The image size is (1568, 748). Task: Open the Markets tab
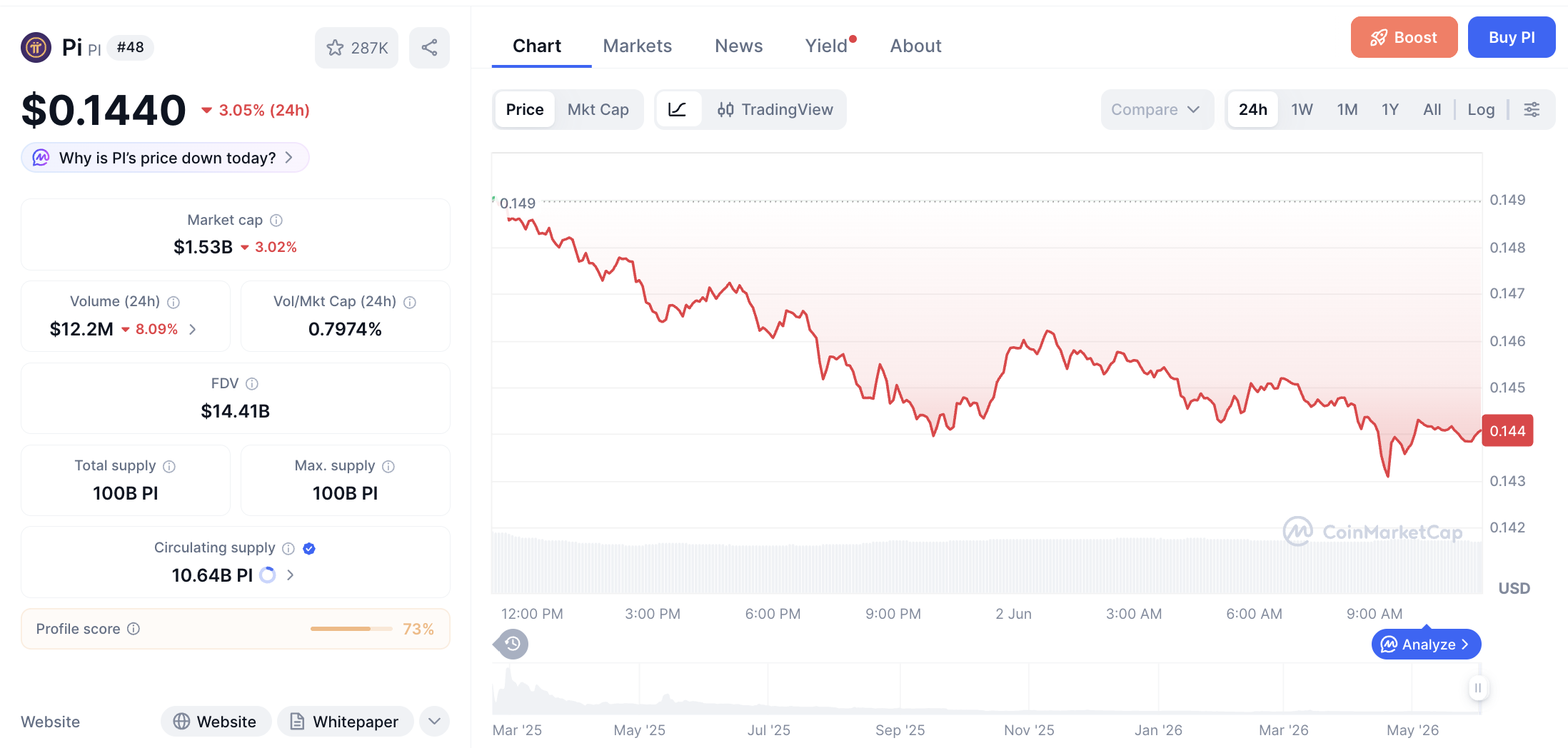[x=638, y=46]
